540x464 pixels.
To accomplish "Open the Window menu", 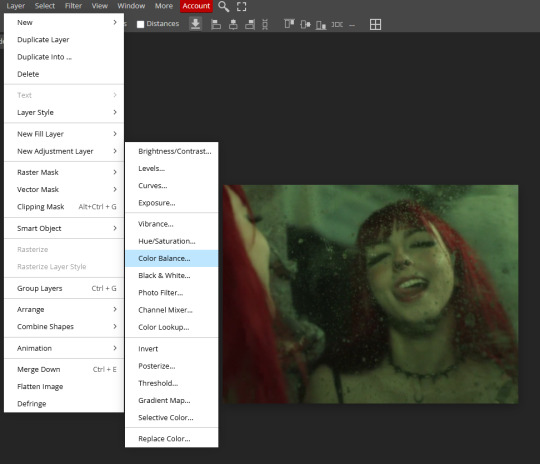I will (131, 6).
